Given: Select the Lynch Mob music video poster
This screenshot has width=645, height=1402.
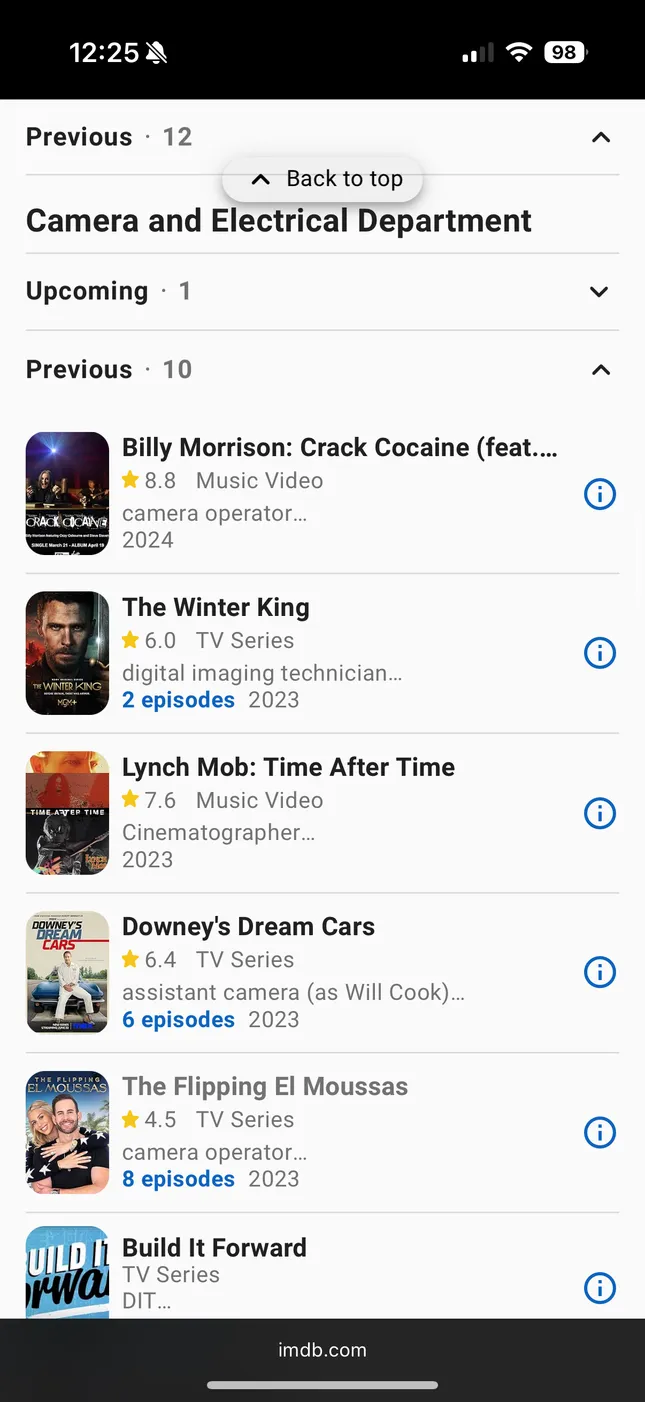Looking at the screenshot, I should pyautogui.click(x=67, y=813).
